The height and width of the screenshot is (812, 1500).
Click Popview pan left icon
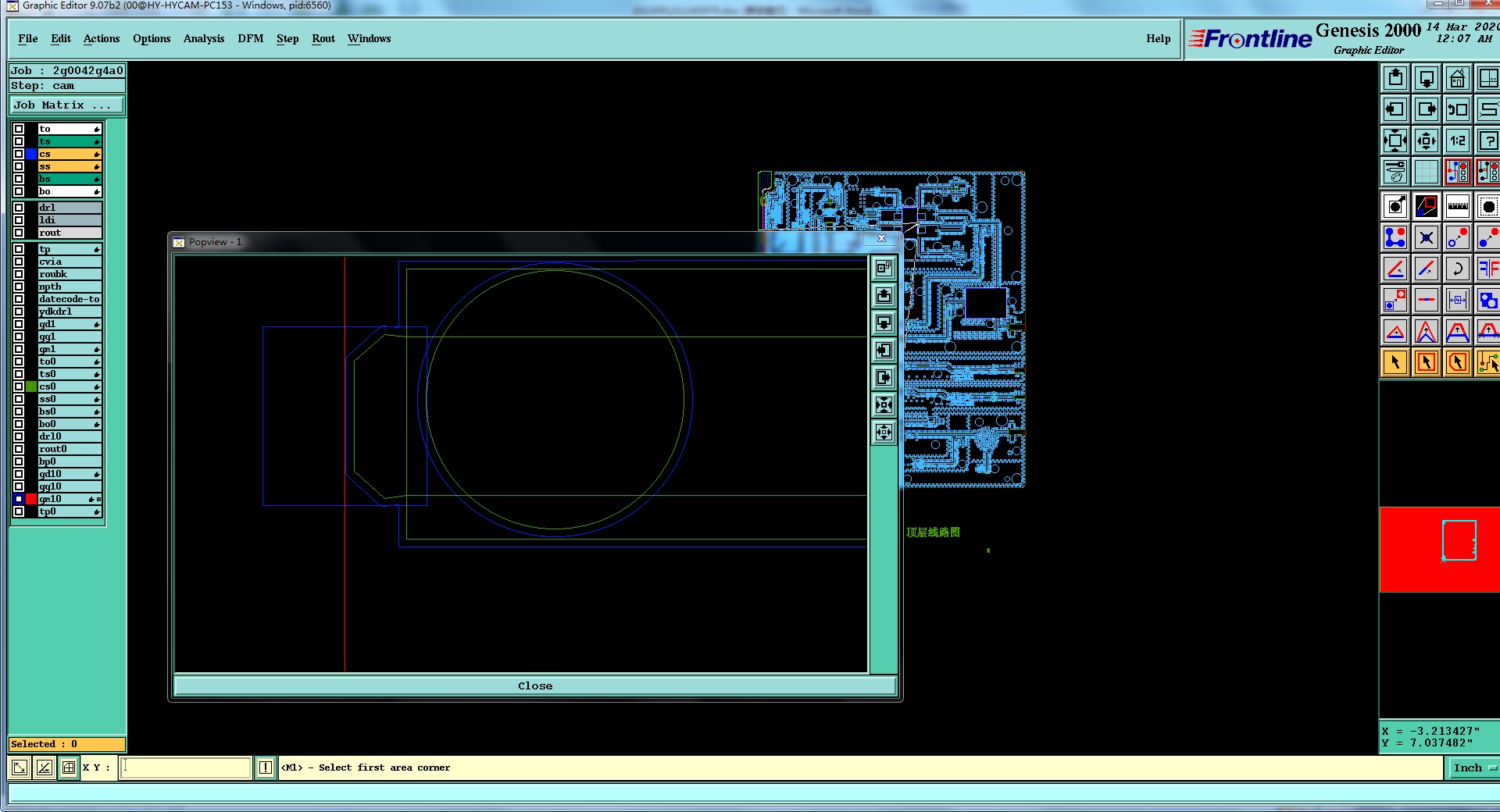point(884,350)
